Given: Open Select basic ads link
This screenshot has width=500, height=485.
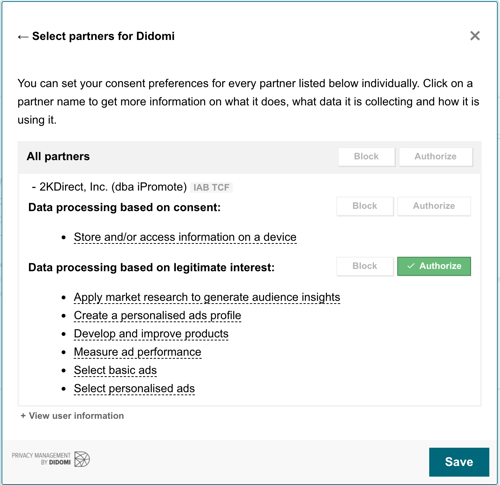Looking at the screenshot, I should (115, 370).
